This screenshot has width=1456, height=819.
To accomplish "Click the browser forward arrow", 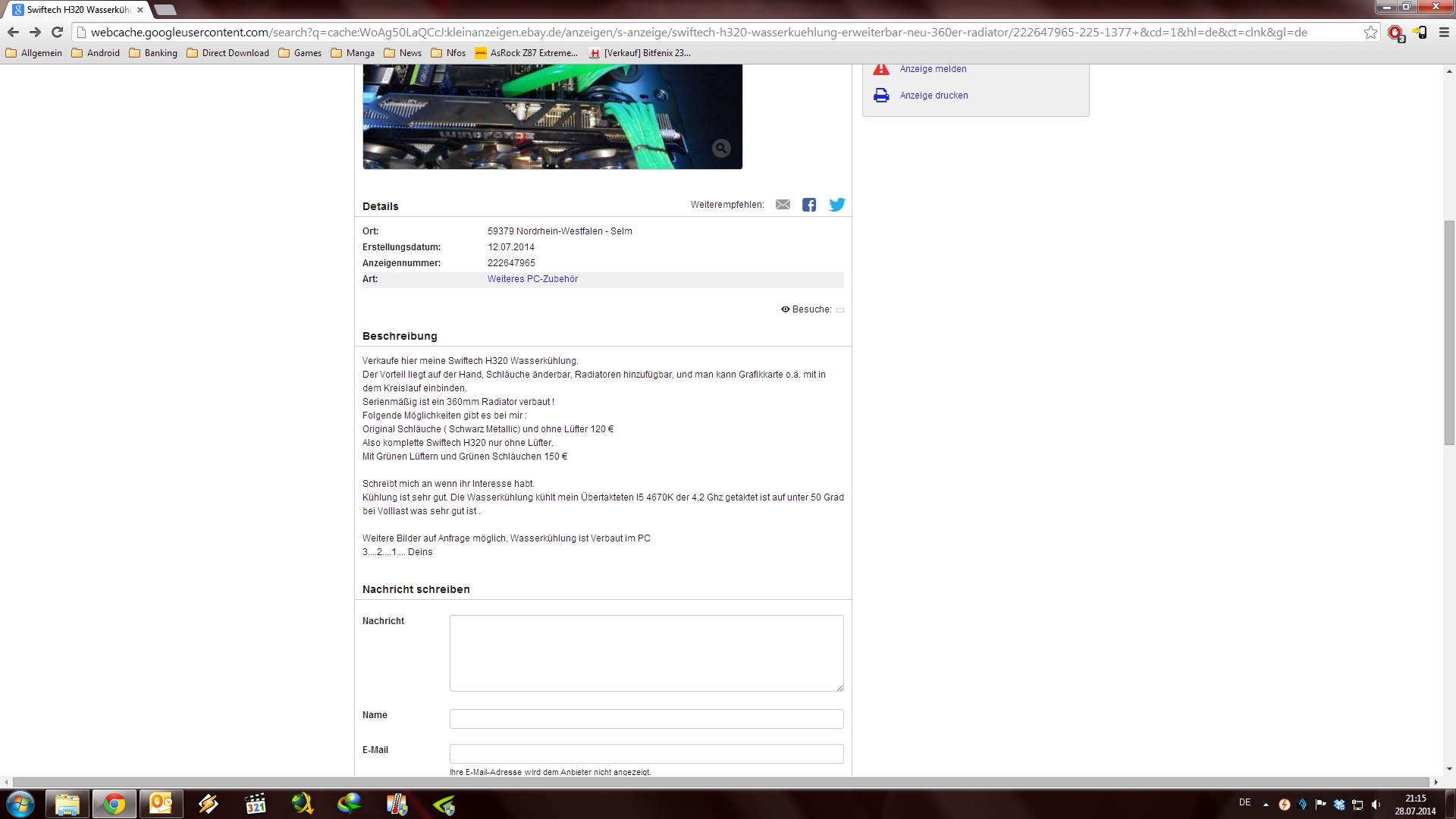I will tap(35, 33).
